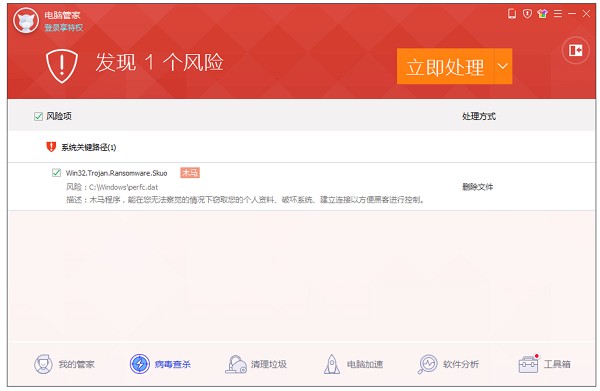
Task: Click 登录享特权 login link
Action: tap(64, 28)
